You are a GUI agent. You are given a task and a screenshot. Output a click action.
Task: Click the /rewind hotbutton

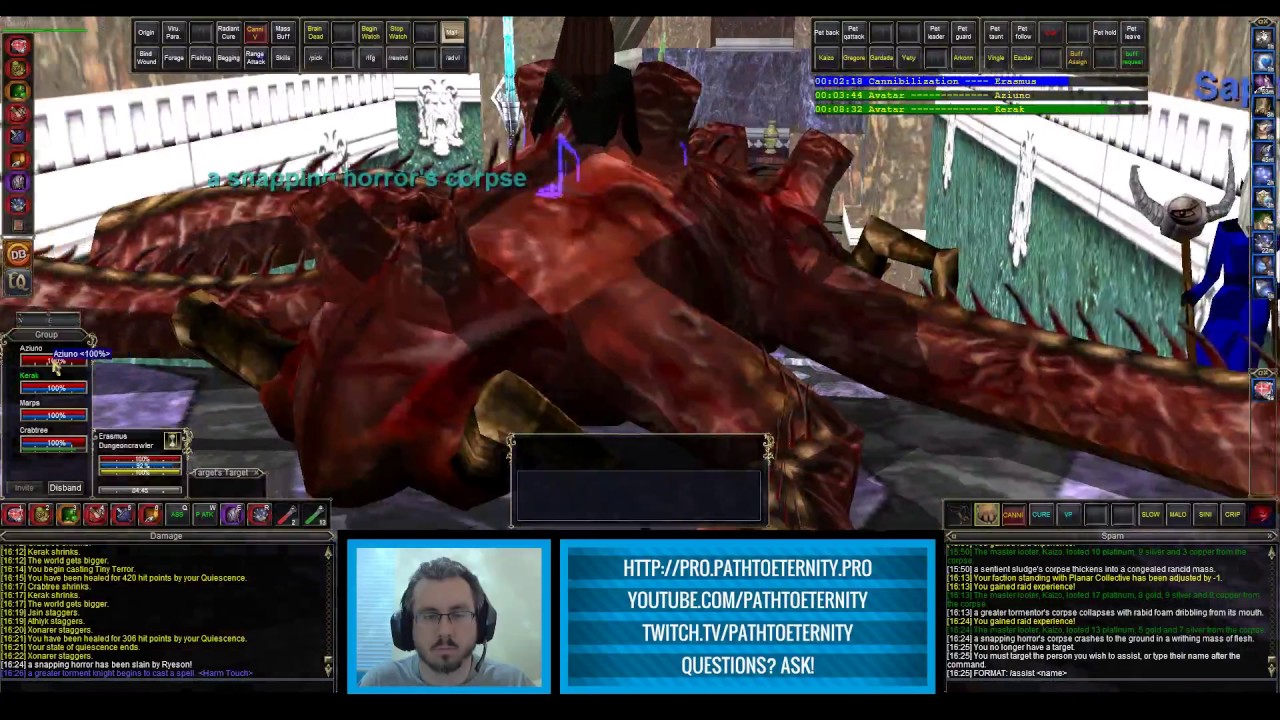pyautogui.click(x=398, y=58)
